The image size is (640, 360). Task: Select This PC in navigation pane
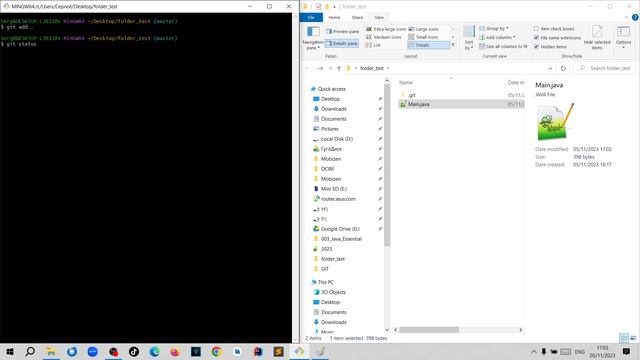tap(325, 282)
